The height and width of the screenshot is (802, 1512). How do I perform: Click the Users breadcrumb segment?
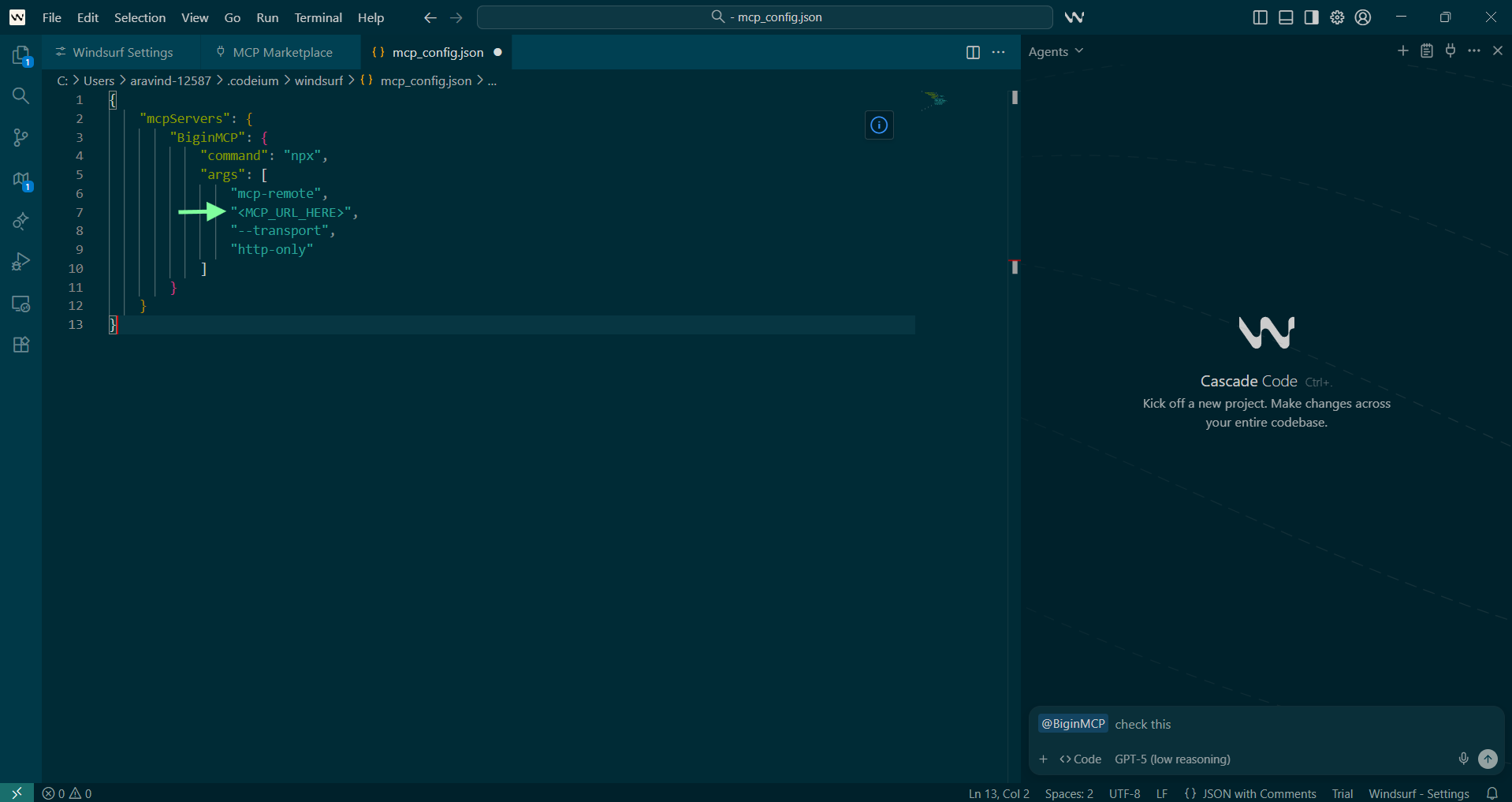coord(99,80)
